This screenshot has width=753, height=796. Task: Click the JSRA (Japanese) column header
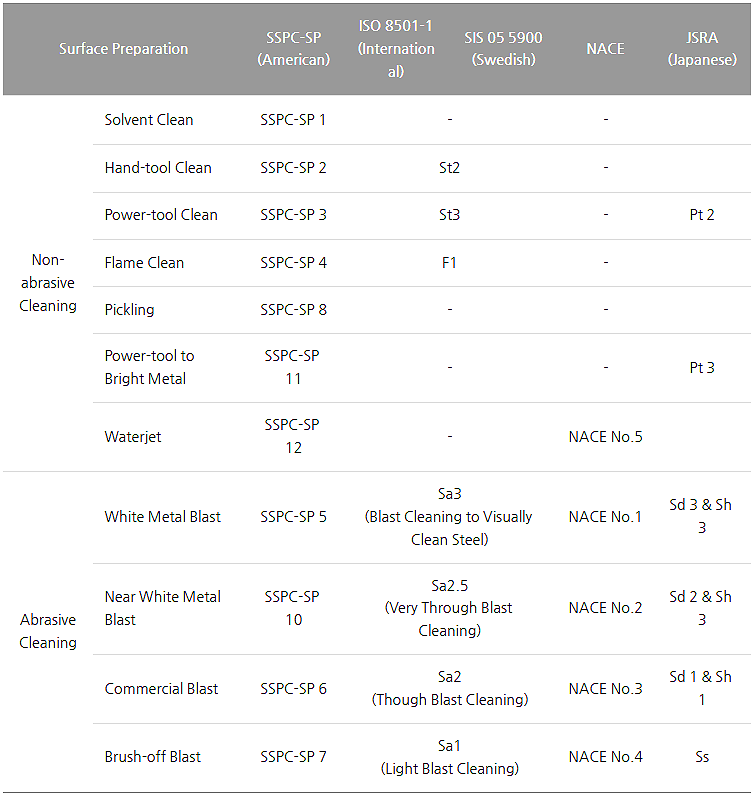[701, 48]
